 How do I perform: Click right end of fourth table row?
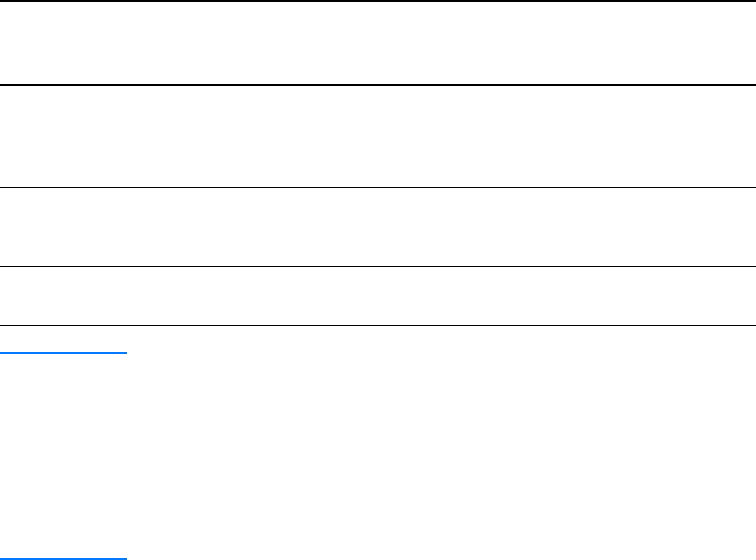point(740,296)
